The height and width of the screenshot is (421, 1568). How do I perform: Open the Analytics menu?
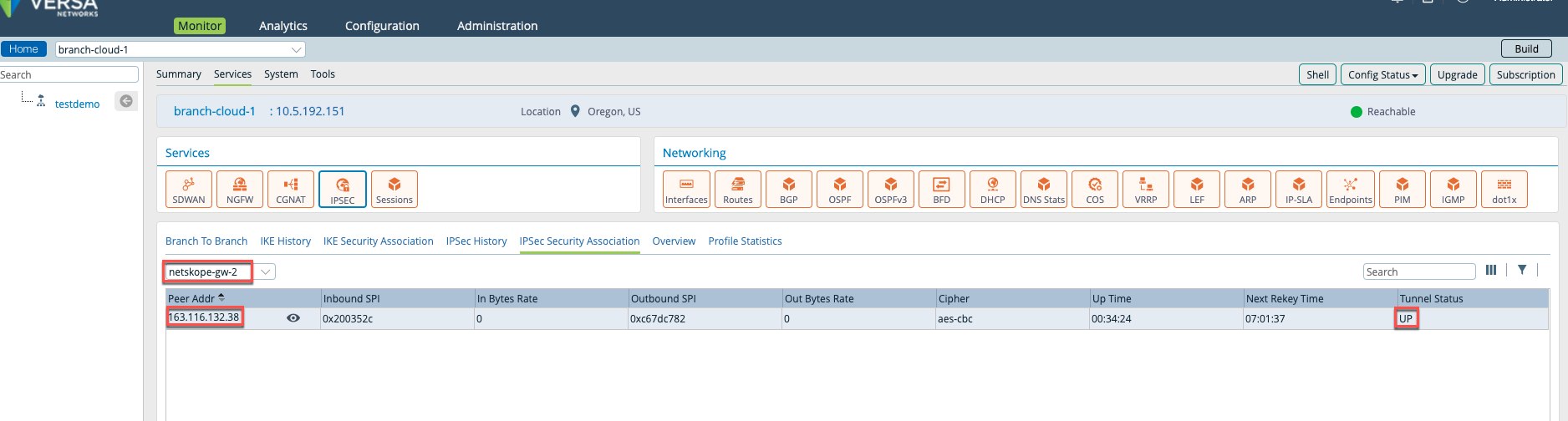pos(283,26)
